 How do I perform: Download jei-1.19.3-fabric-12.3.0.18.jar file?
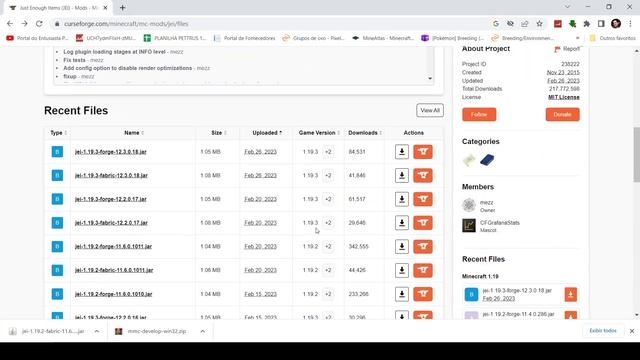tap(402, 176)
